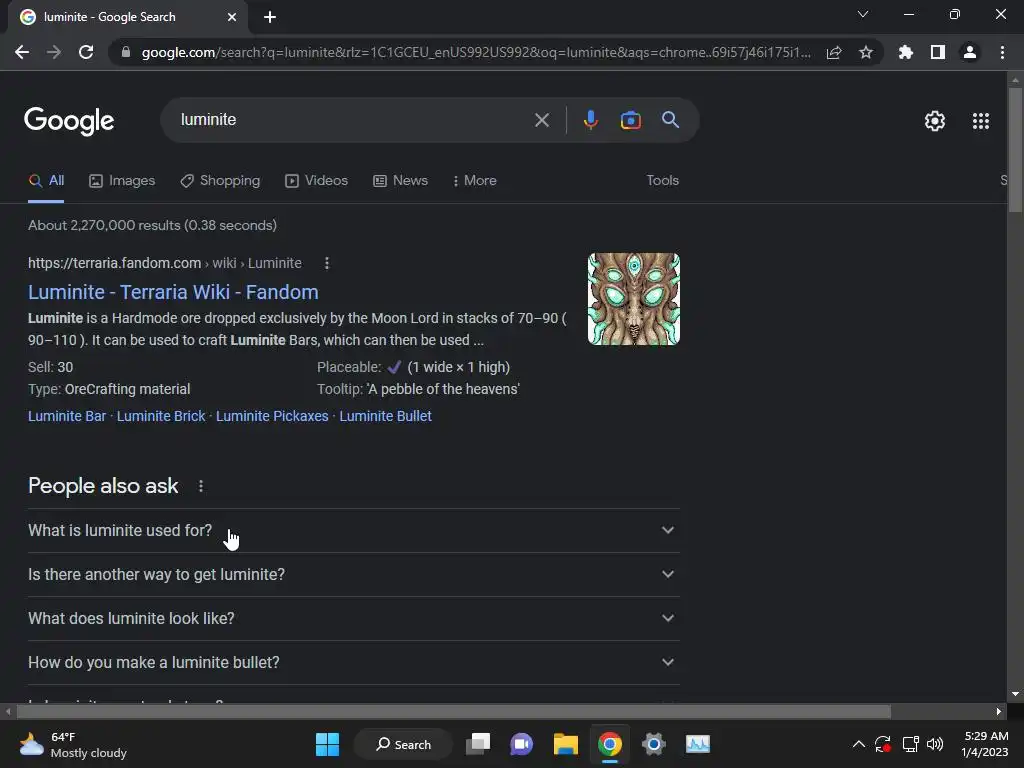Viewport: 1024px width, 768px height.
Task: Clear the search query text
Action: tap(541, 120)
